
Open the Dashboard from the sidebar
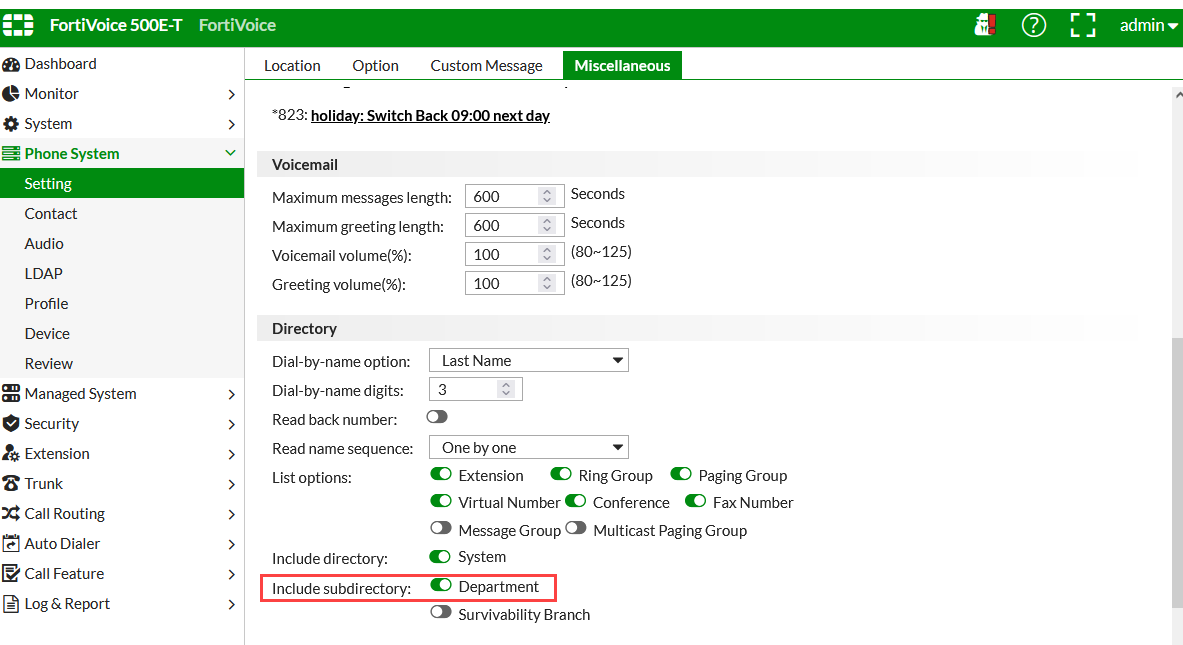point(60,63)
